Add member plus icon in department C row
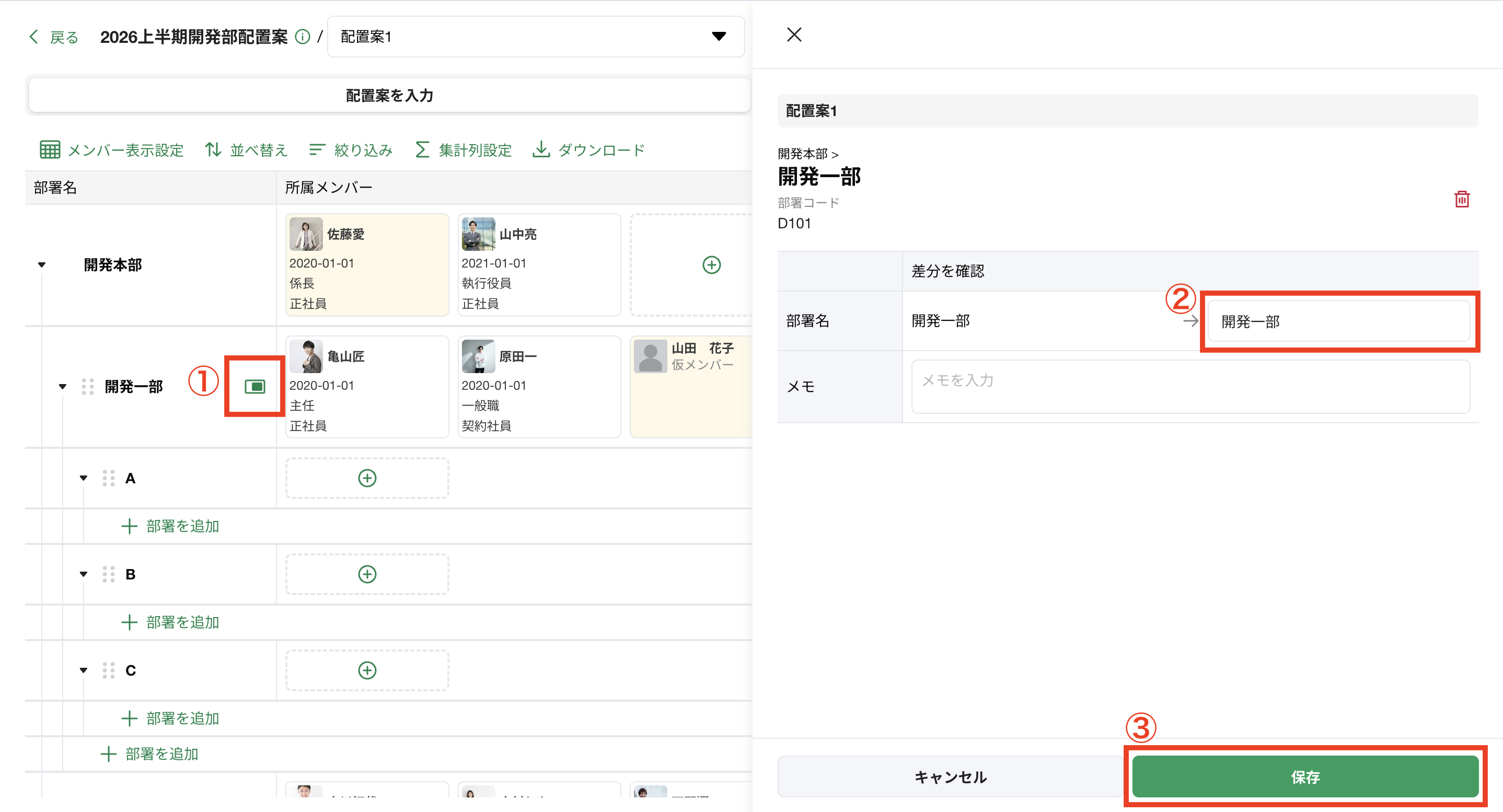Screen dimensions: 1503x812 [x=367, y=670]
